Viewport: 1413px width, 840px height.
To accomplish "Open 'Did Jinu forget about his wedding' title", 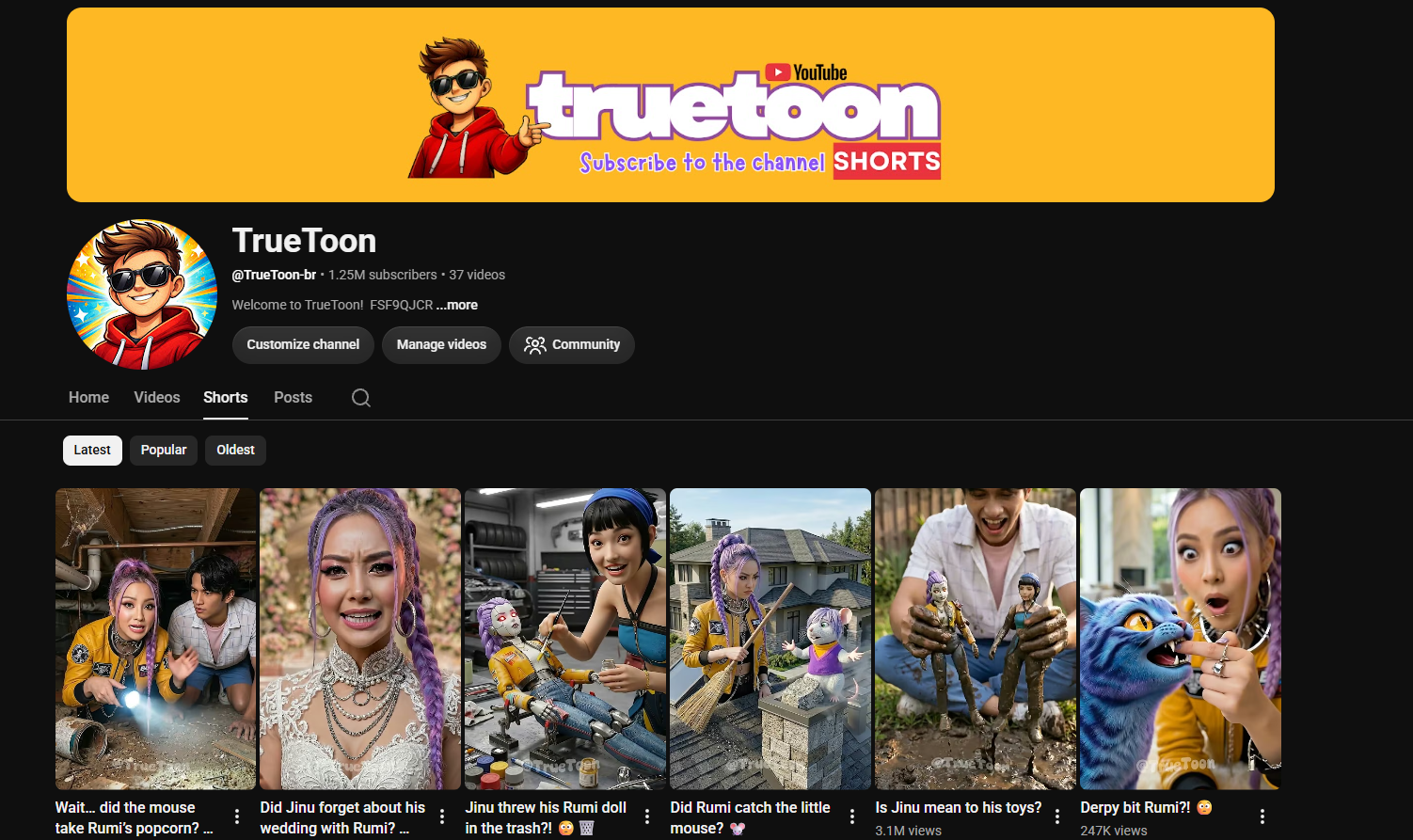I will tap(342, 817).
